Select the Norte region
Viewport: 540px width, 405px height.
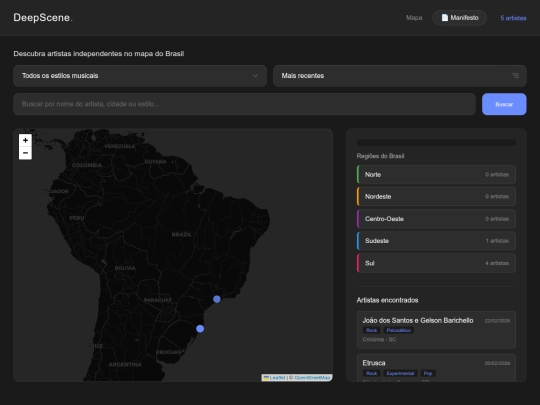tap(436, 175)
